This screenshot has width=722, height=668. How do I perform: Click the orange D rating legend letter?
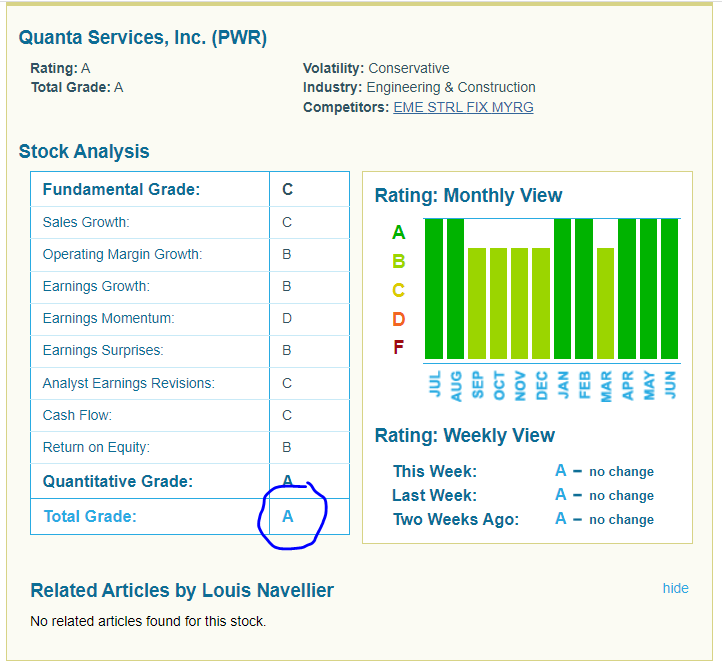click(399, 320)
